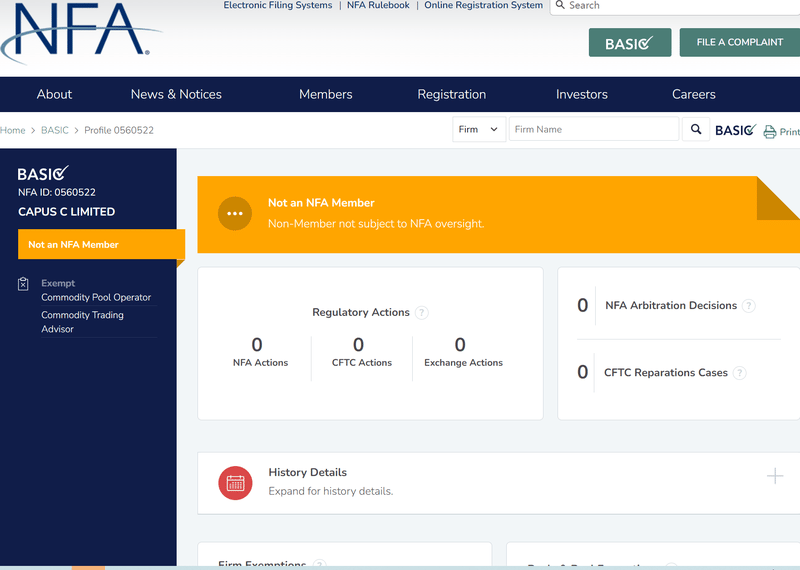This screenshot has height=570, width=800.
Task: Expand History Details with the plus icon
Action: tap(774, 476)
